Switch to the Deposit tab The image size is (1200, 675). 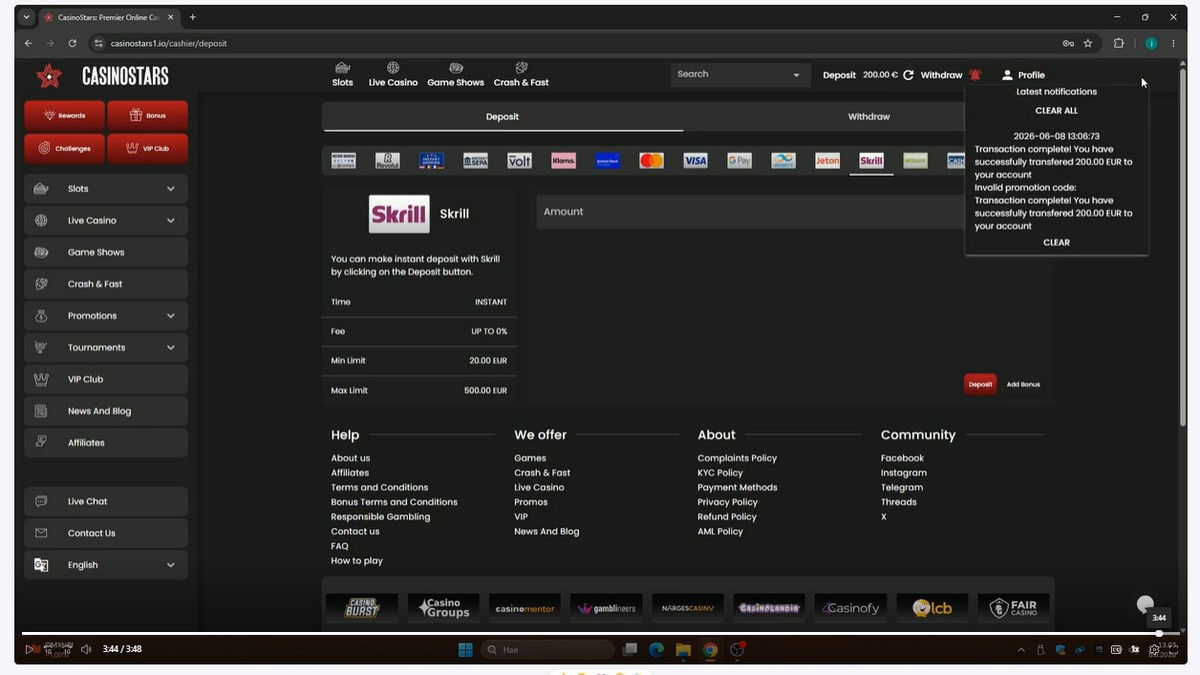point(502,117)
